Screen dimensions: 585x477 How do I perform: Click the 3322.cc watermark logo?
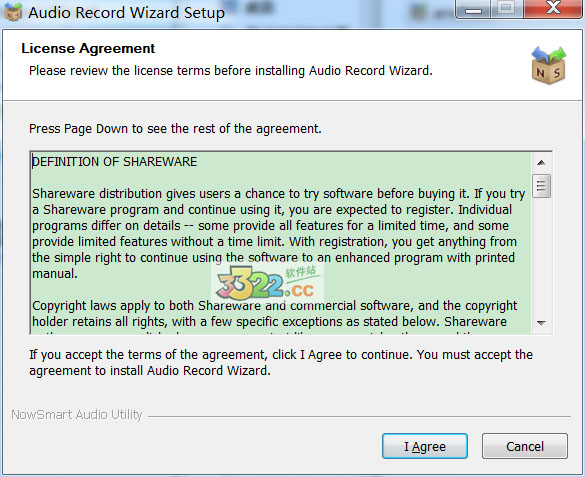(x=267, y=283)
